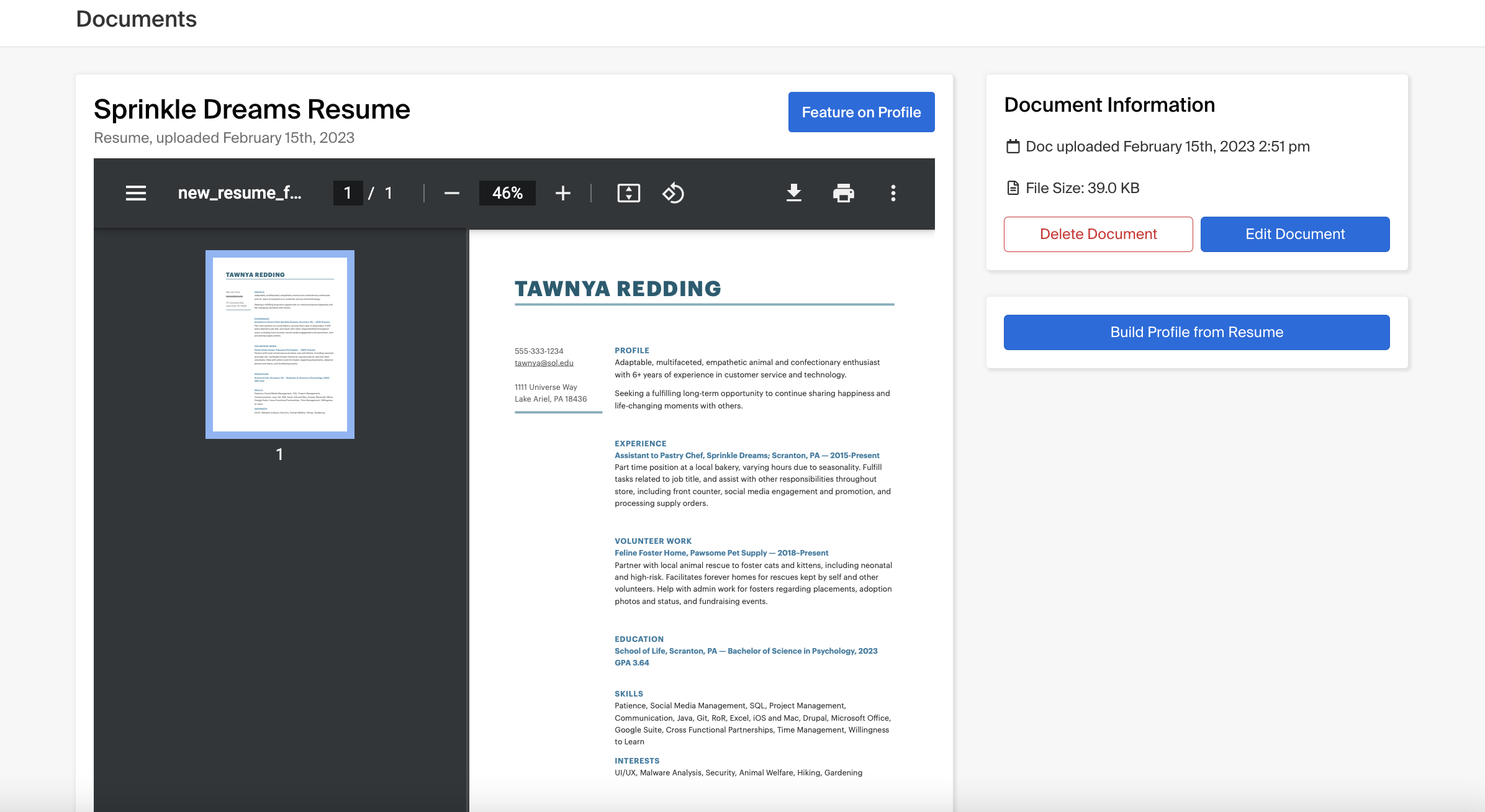Download the resume PDF
Image resolution: width=1485 pixels, height=812 pixels.
[x=793, y=193]
